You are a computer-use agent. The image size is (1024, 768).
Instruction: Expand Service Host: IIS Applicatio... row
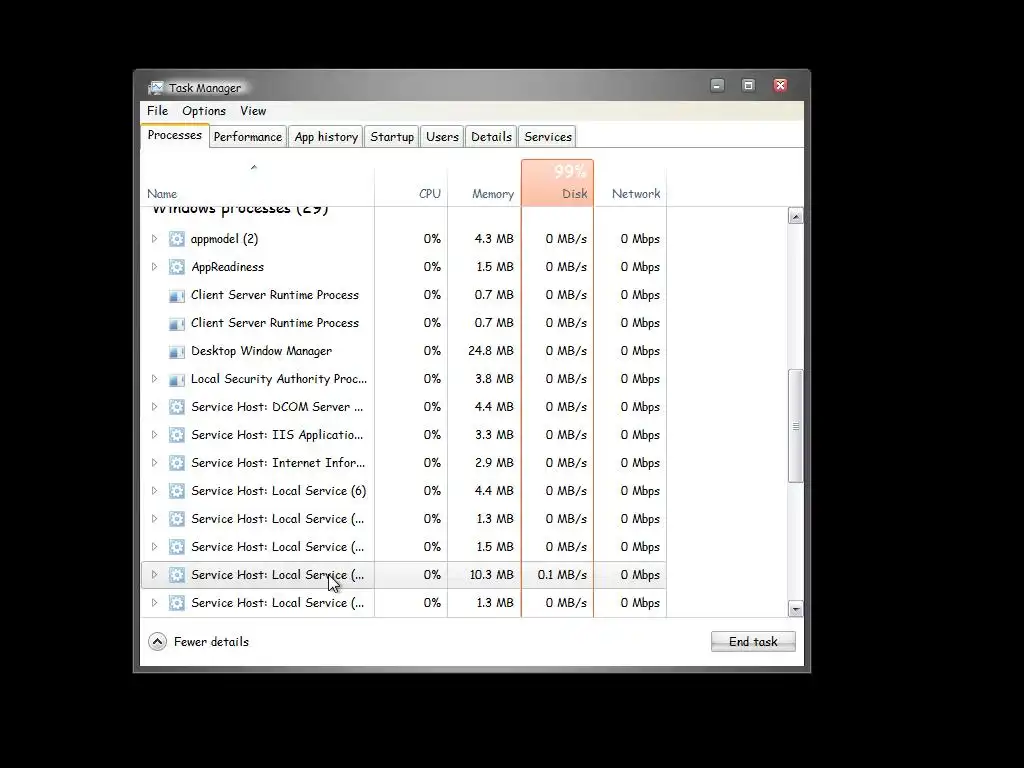(154, 435)
